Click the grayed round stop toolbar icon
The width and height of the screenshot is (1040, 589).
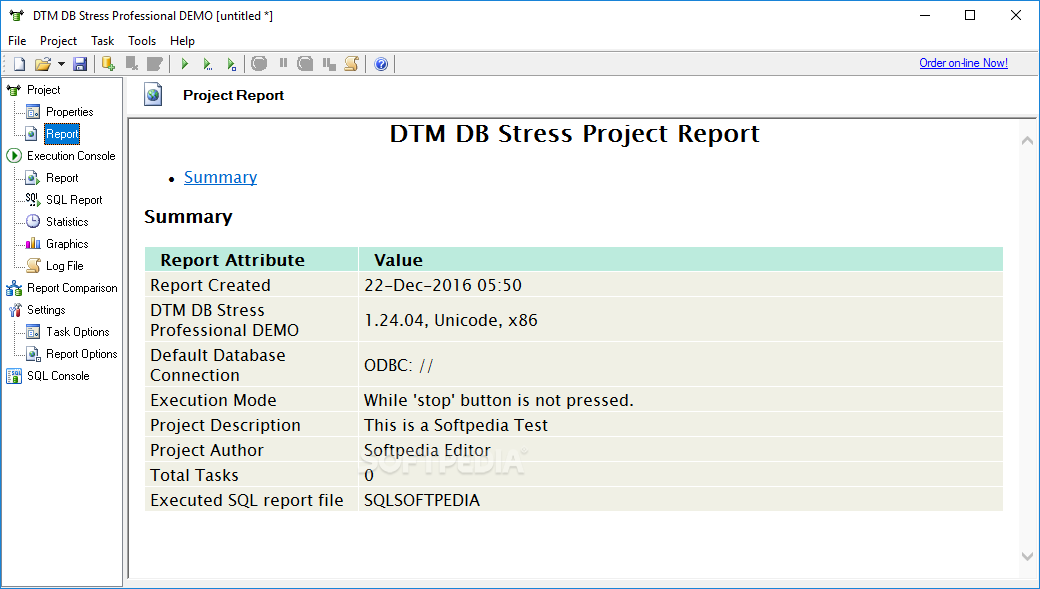coord(259,64)
